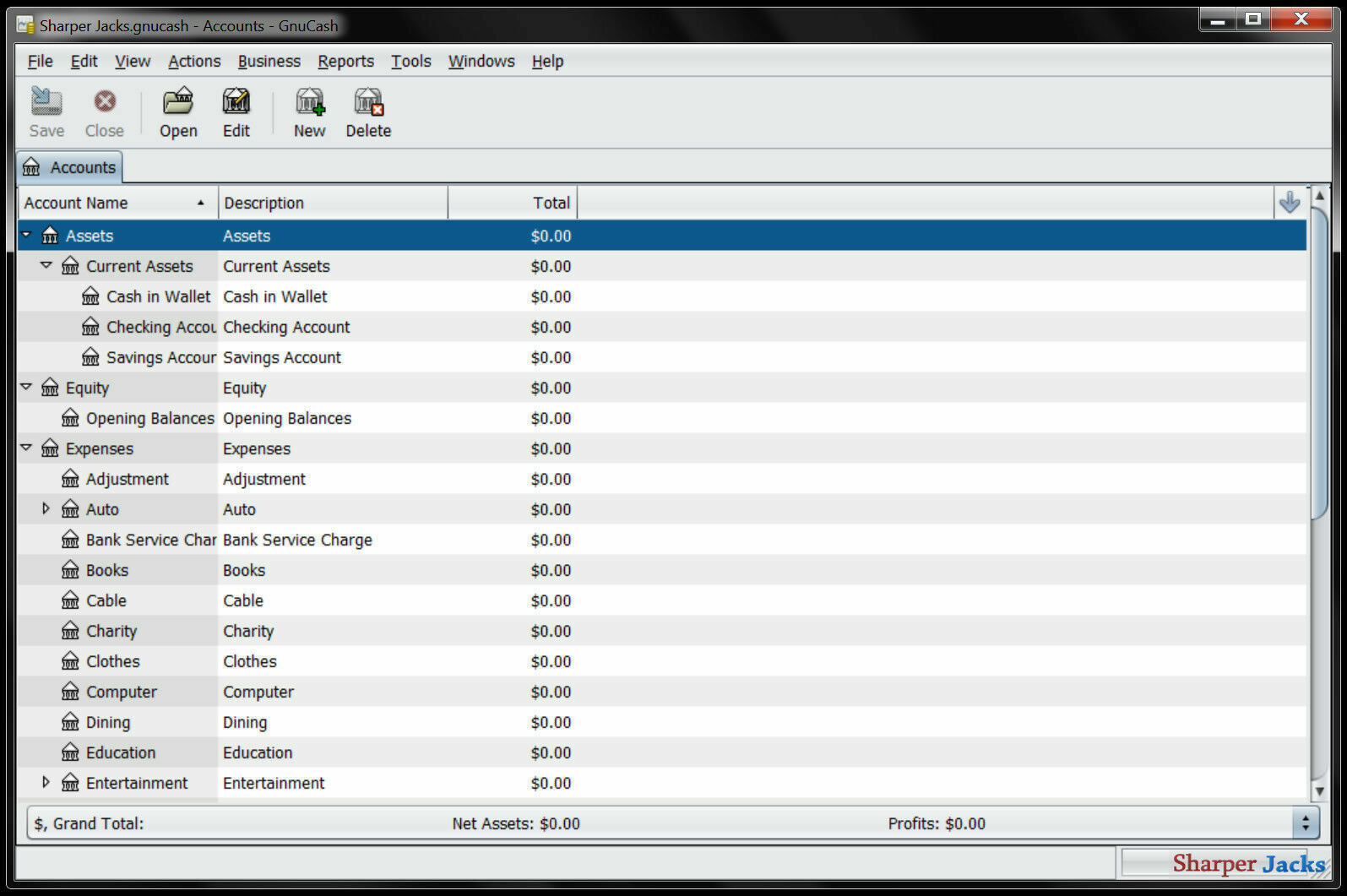Click the bank icon beside Savings Account
This screenshot has height=896, width=1347.
[x=90, y=357]
